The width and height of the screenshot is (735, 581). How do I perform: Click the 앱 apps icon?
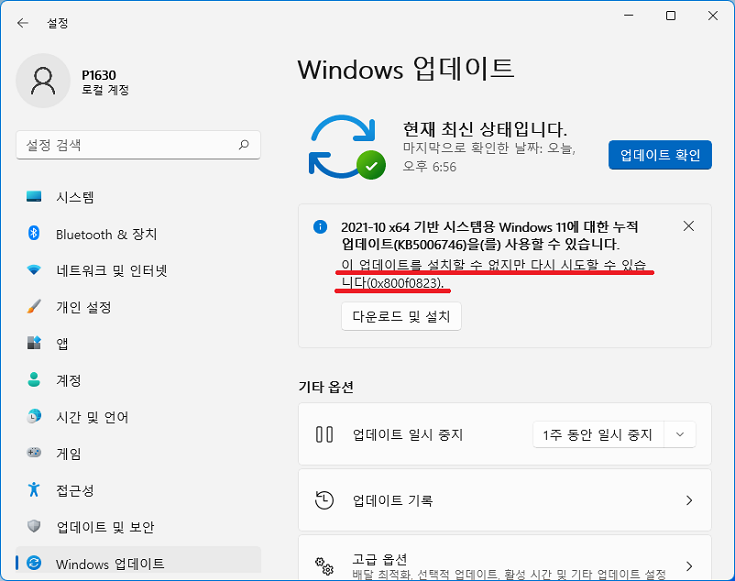tap(34, 343)
